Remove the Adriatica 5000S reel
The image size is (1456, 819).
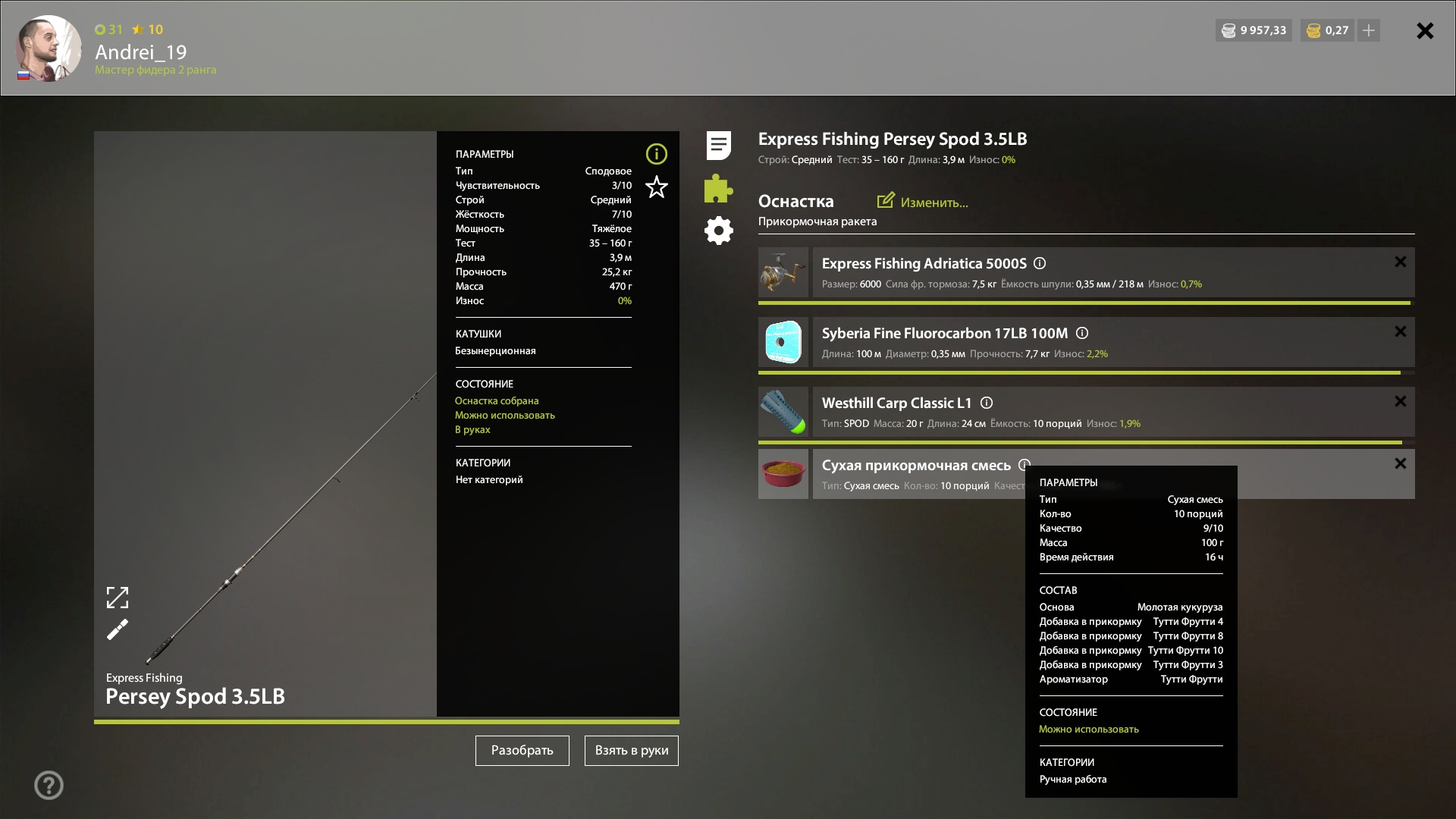[x=1400, y=262]
